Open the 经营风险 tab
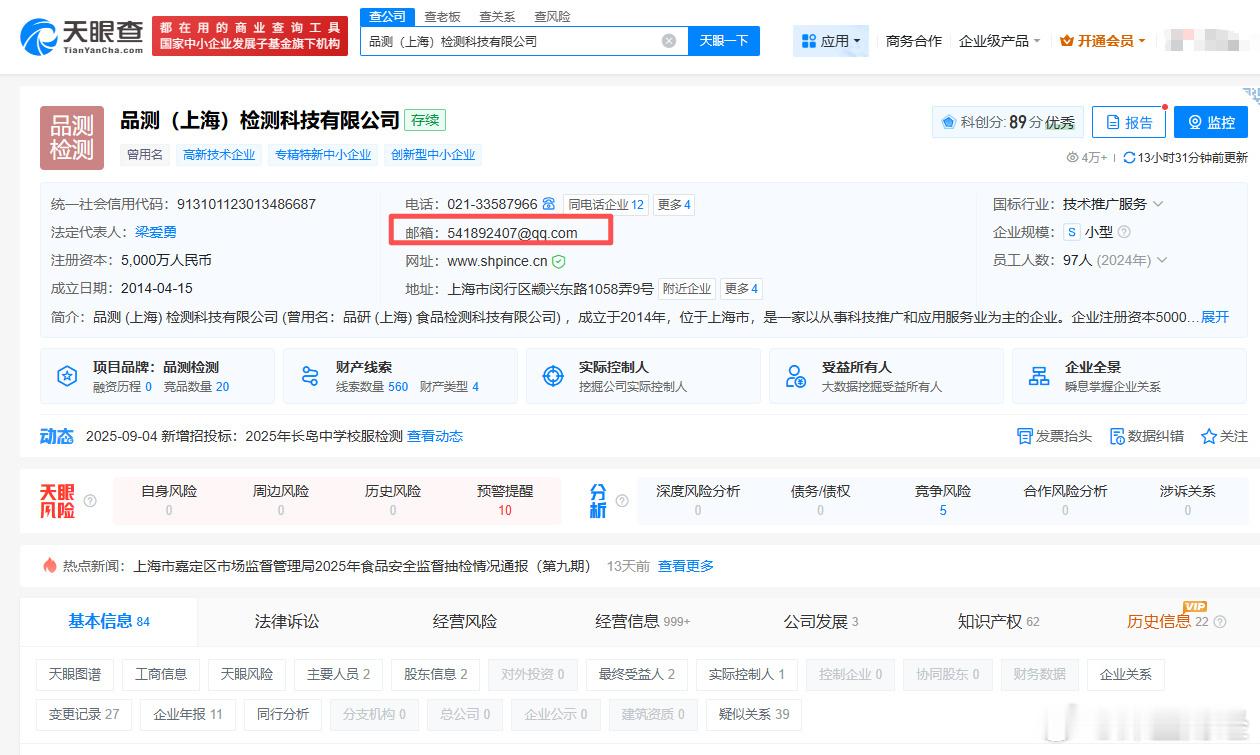Viewport: 1260px width, 755px height. [x=465, y=621]
